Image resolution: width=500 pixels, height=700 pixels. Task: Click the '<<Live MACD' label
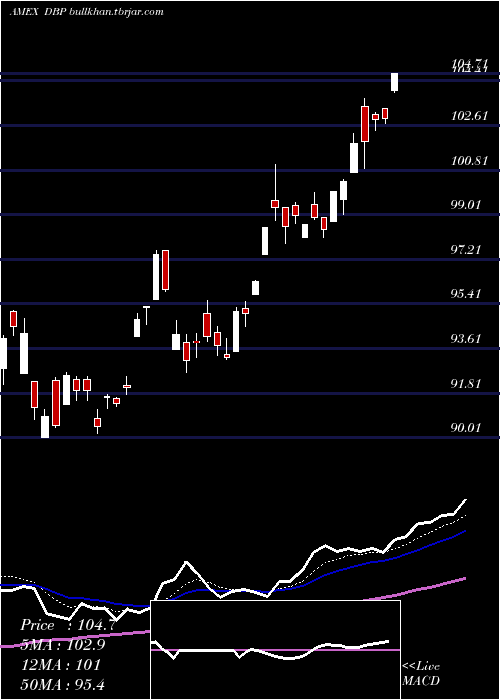pyautogui.click(x=421, y=673)
